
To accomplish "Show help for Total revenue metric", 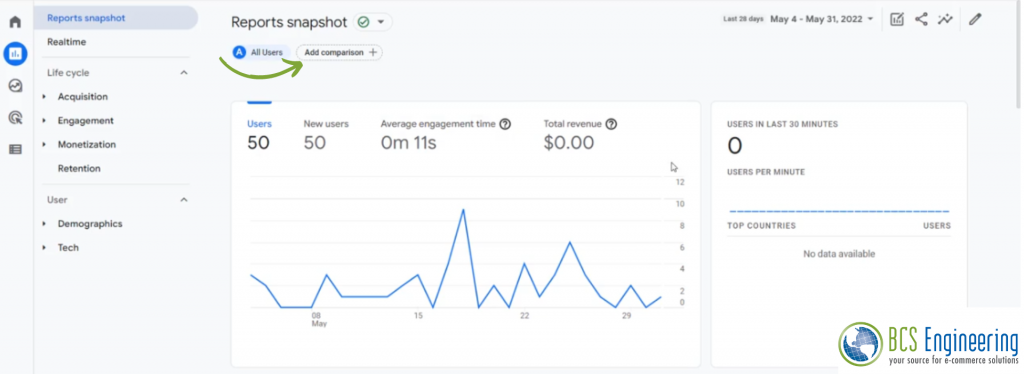I will (611, 124).
